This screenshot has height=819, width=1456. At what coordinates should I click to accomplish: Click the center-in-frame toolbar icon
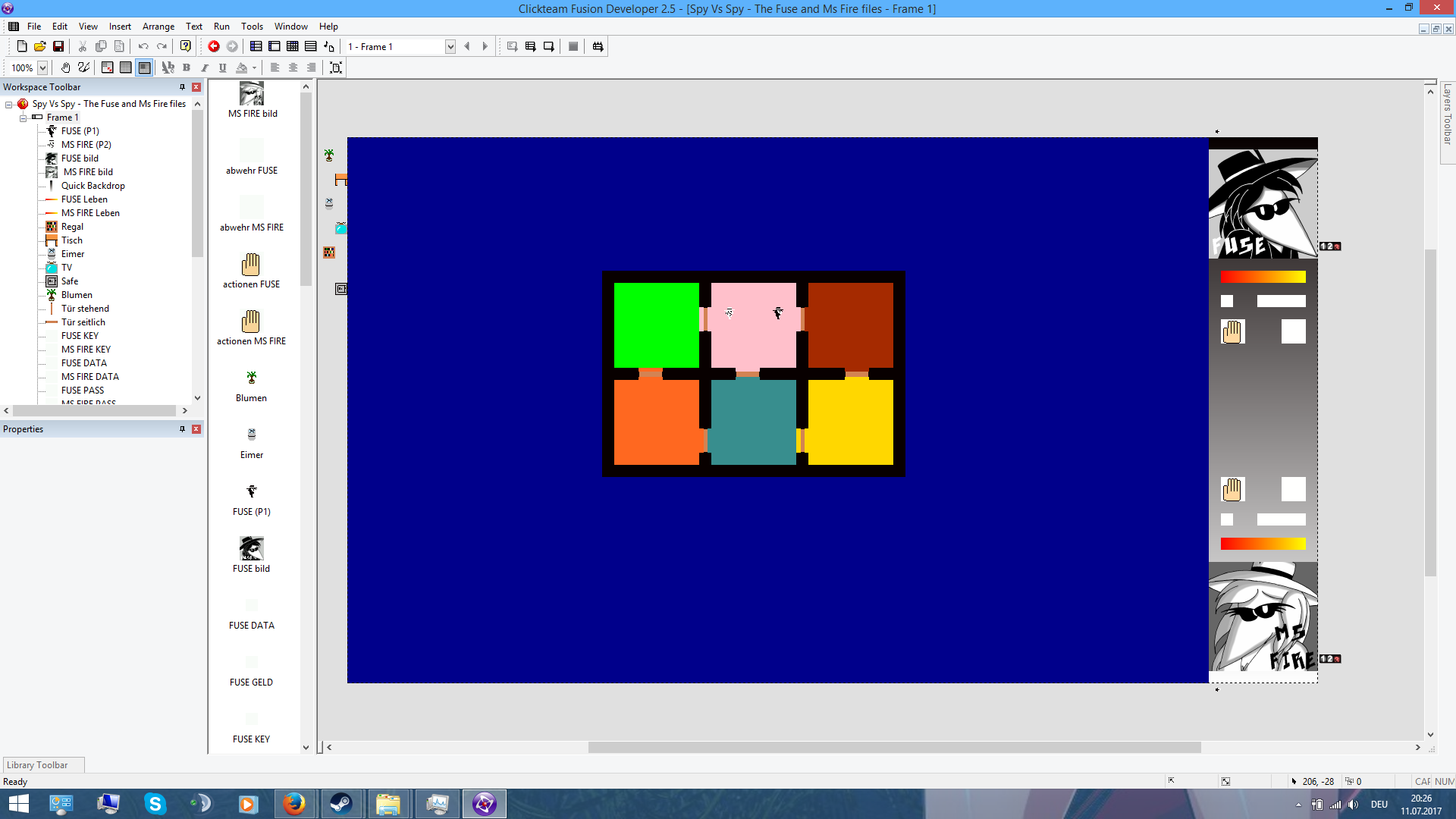(x=336, y=67)
